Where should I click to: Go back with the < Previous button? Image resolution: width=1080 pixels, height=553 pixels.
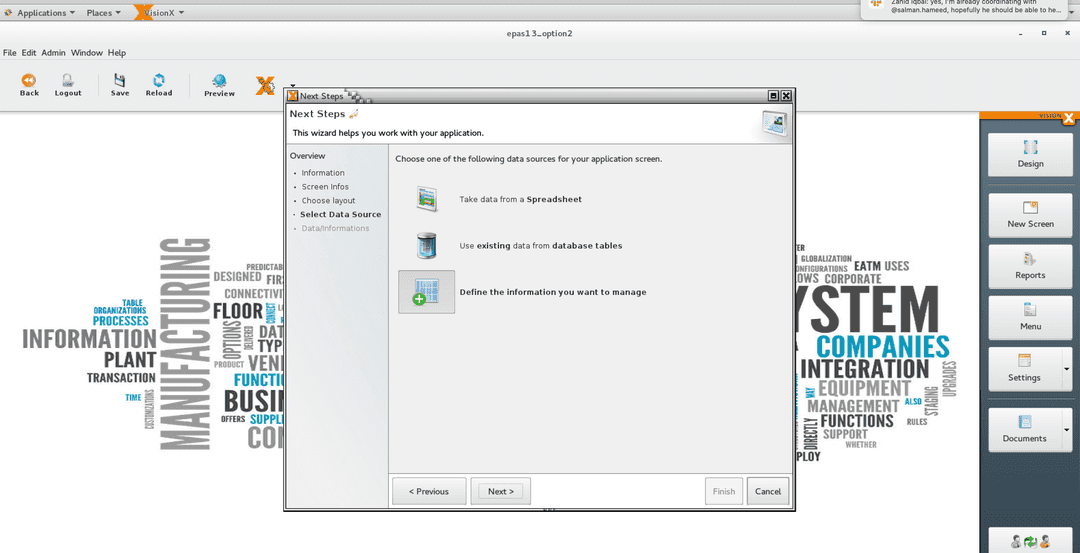coord(429,491)
